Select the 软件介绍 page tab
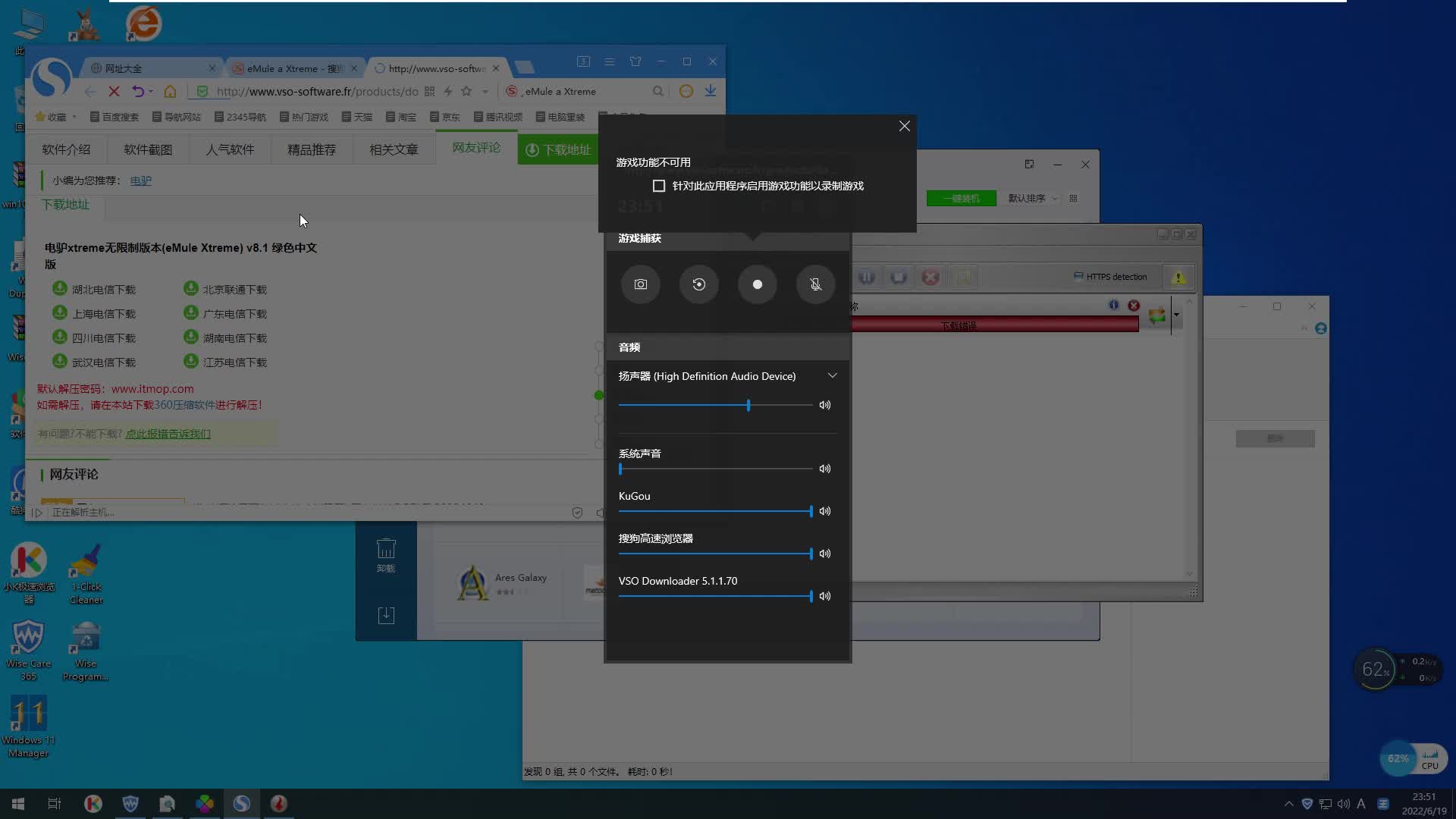This screenshot has width=1456, height=819. 66,149
